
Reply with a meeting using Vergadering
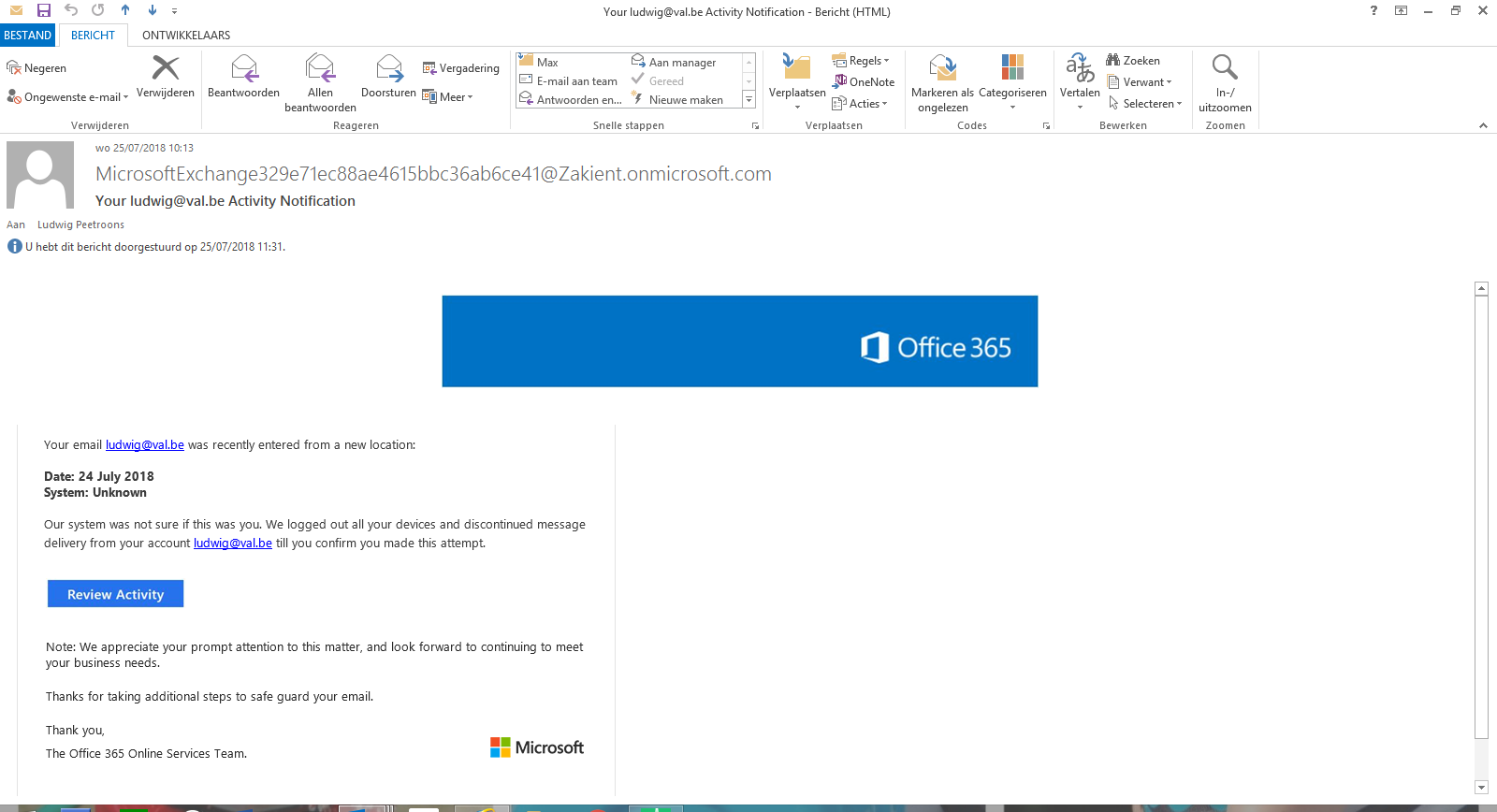461,68
